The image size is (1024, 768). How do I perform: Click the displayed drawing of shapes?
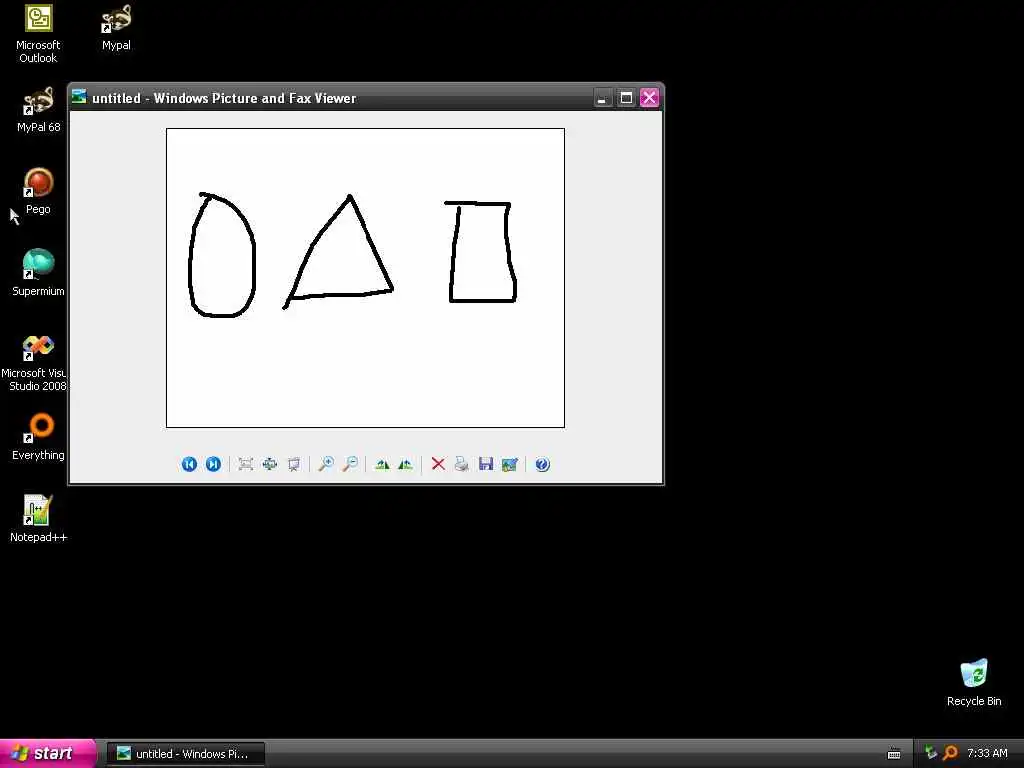[365, 278]
